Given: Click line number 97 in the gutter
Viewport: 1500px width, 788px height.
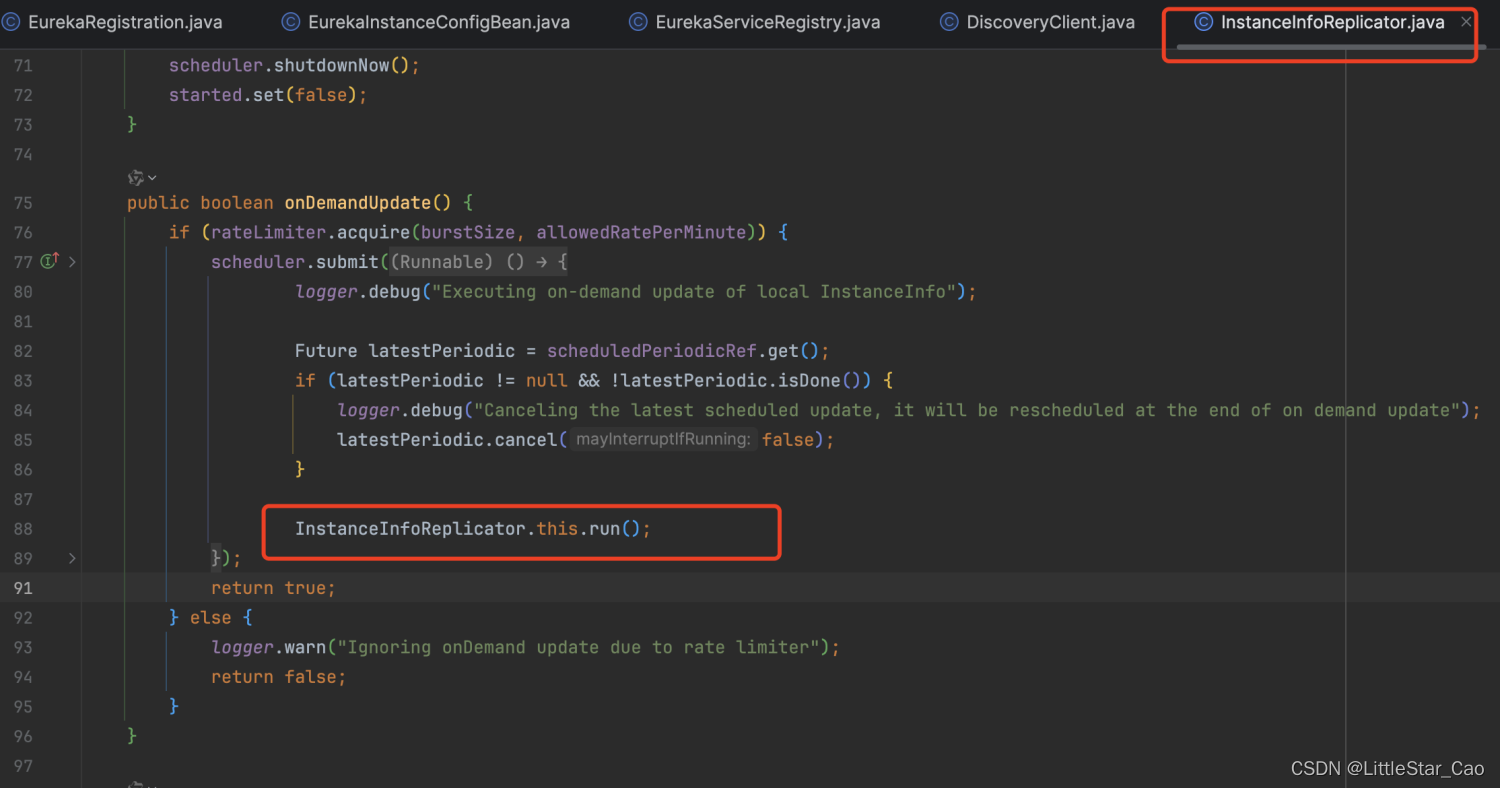Looking at the screenshot, I should [x=22, y=765].
